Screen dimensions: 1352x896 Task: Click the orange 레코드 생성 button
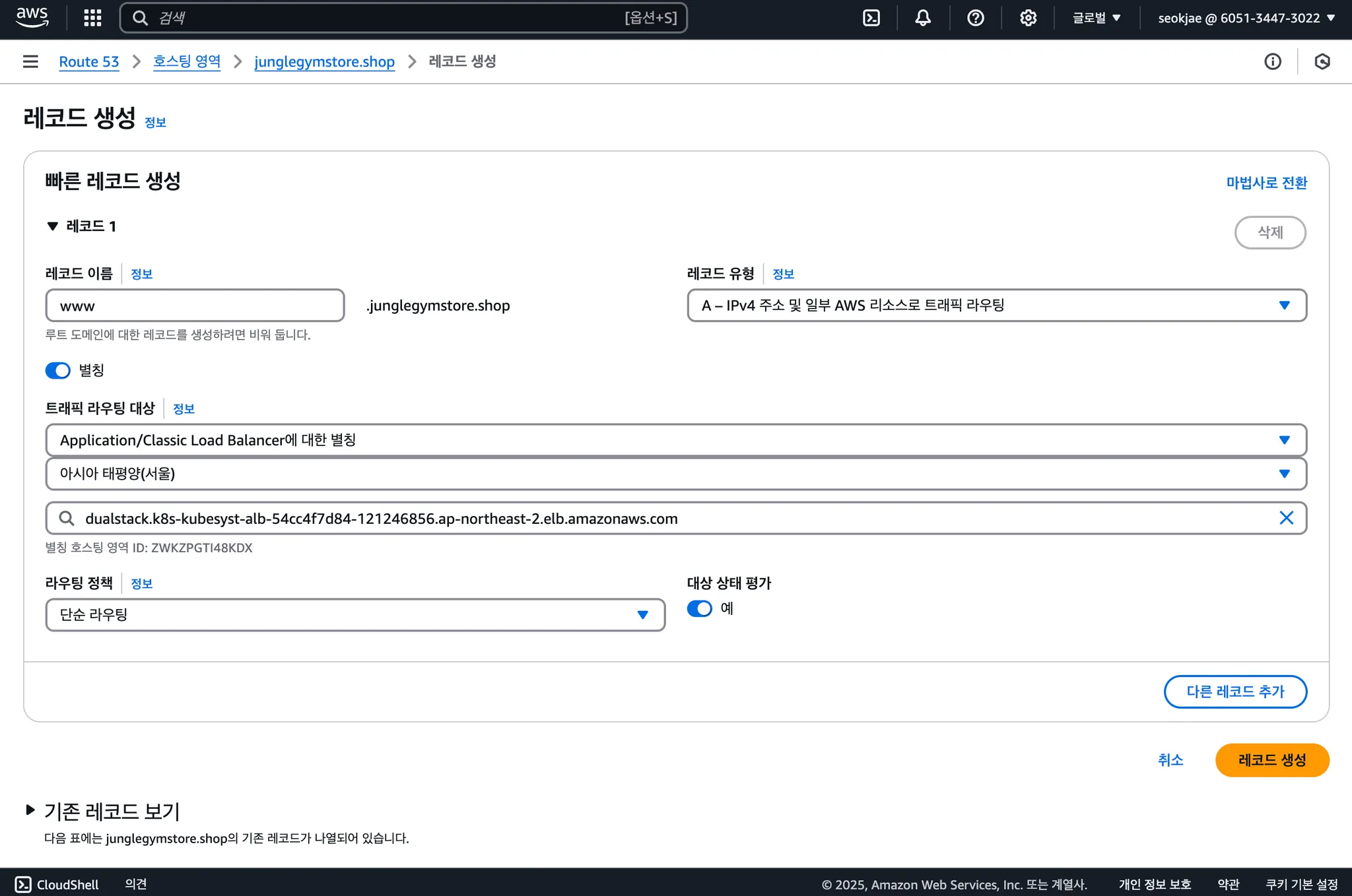1271,760
